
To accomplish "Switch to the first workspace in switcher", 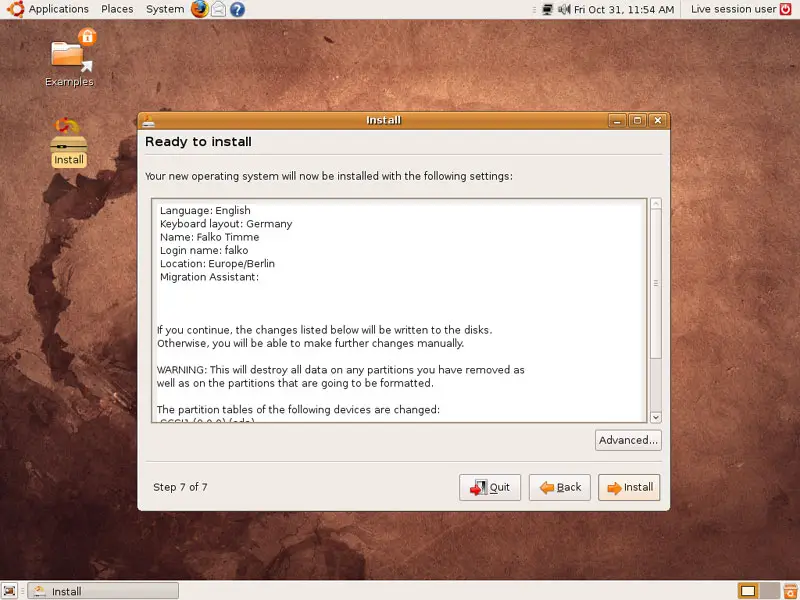I will [748, 591].
